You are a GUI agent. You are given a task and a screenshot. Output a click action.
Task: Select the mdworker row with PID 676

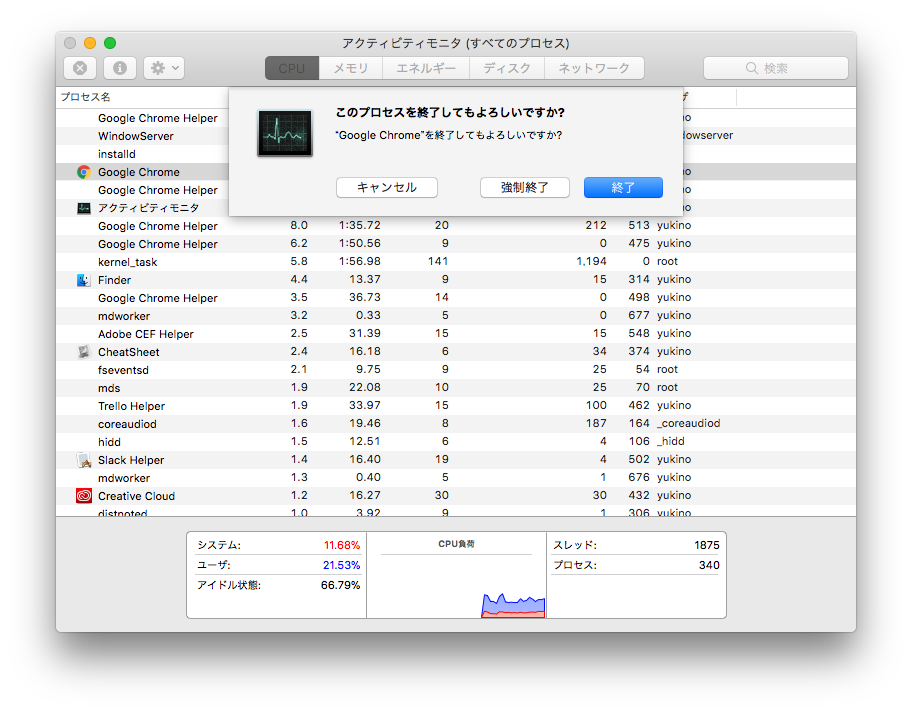coord(456,478)
